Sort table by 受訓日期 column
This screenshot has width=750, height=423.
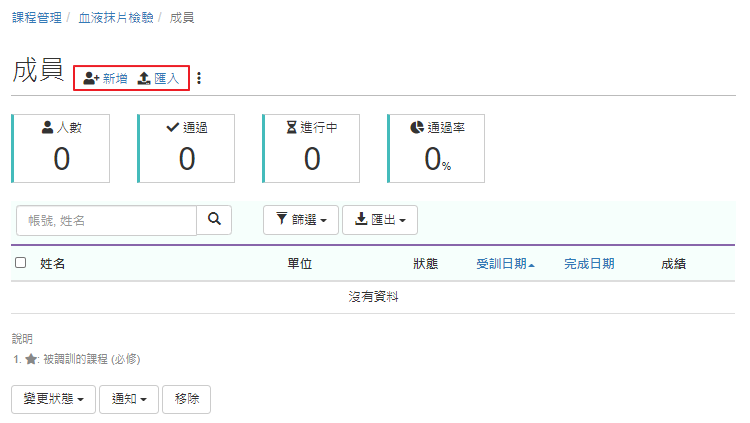pyautogui.click(x=504, y=264)
